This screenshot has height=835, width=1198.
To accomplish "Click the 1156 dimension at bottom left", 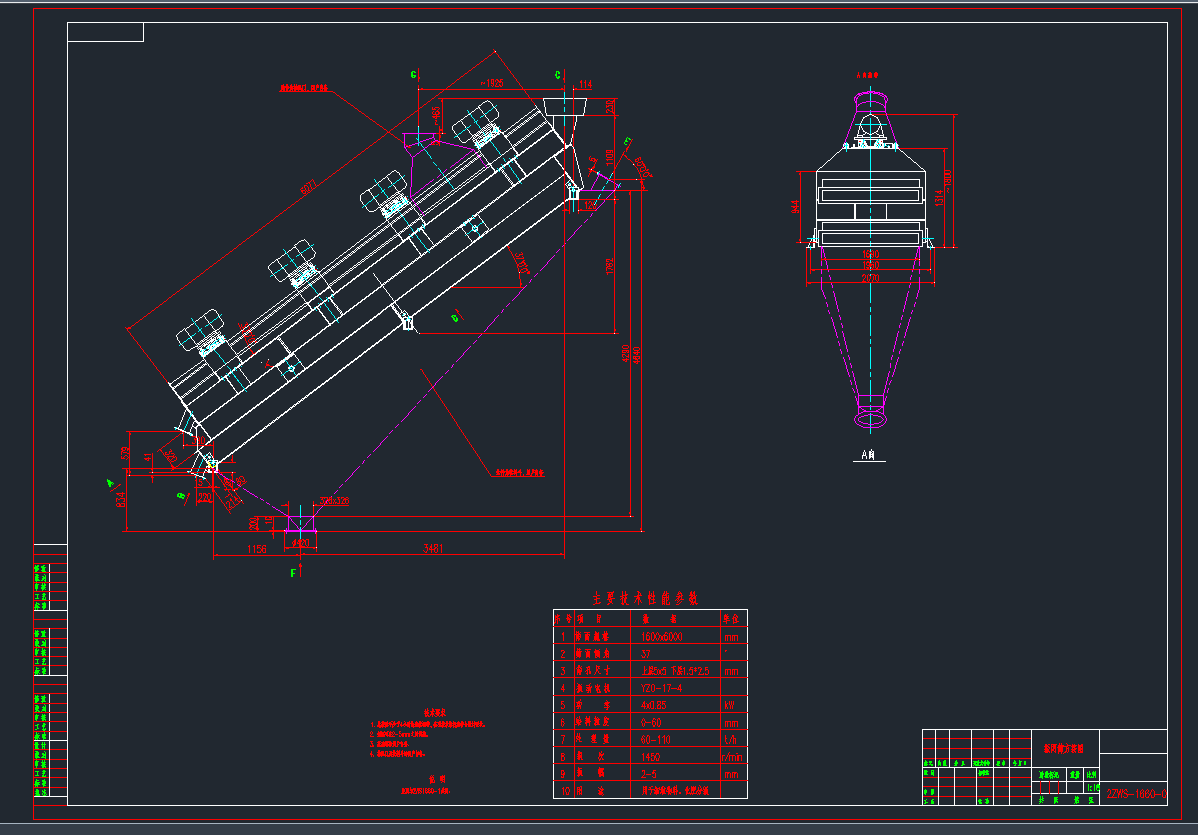I will [x=256, y=547].
